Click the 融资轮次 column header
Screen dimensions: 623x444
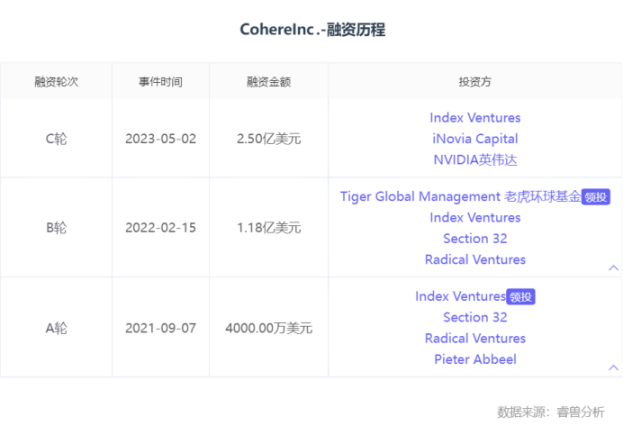coord(56,82)
